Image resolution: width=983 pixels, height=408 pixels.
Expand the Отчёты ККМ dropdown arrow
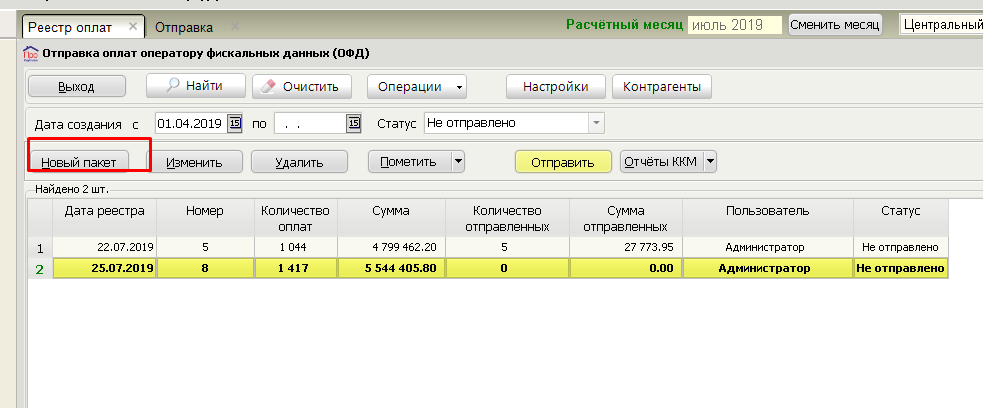click(710, 162)
